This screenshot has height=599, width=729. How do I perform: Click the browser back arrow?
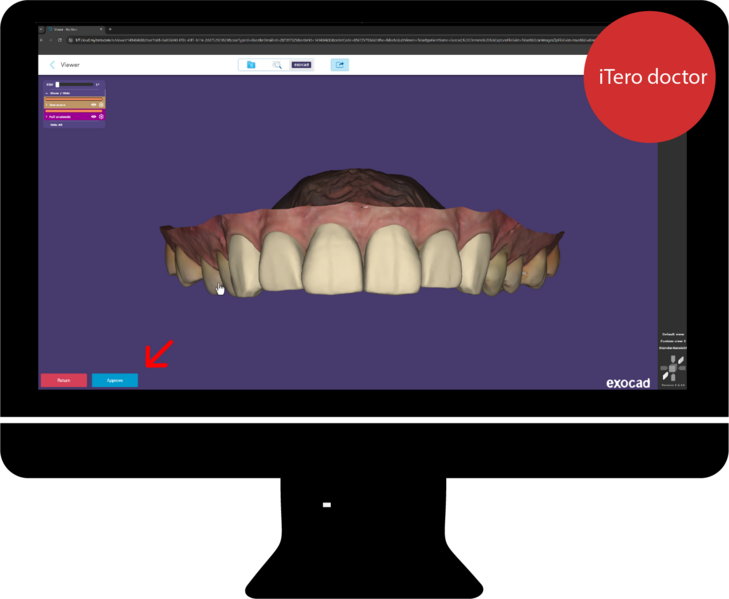point(41,40)
